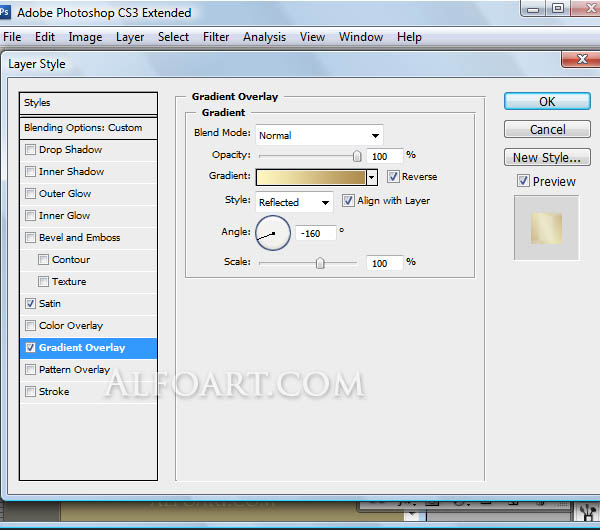Open the Select menu

(x=173, y=37)
